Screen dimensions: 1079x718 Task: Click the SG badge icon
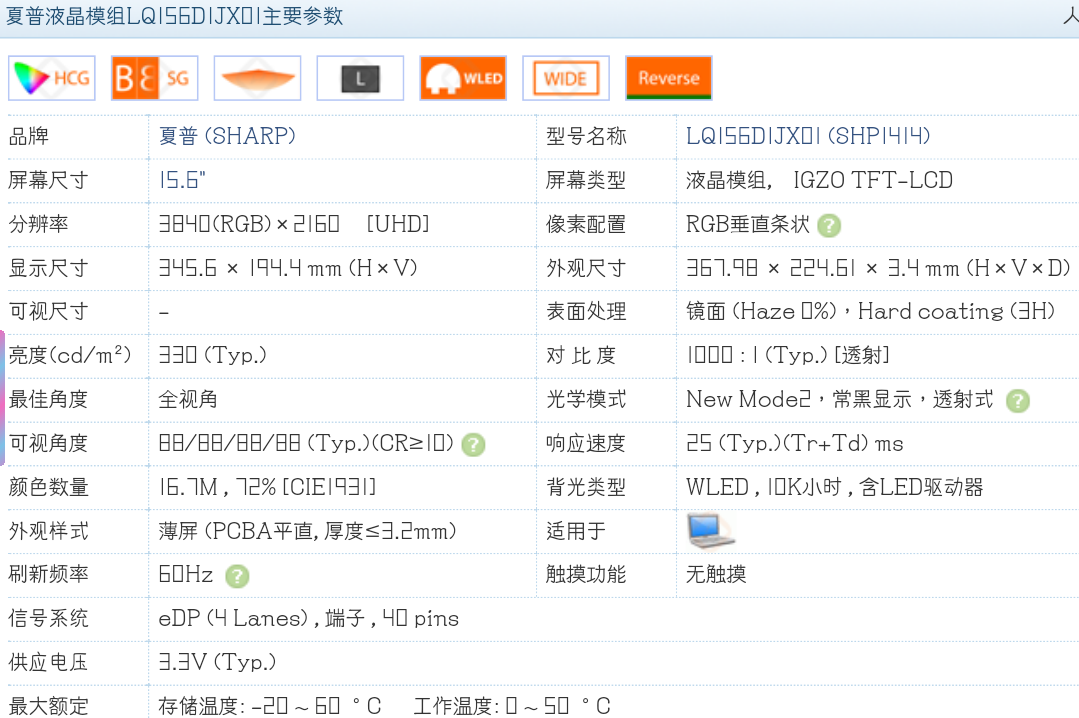(x=155, y=78)
